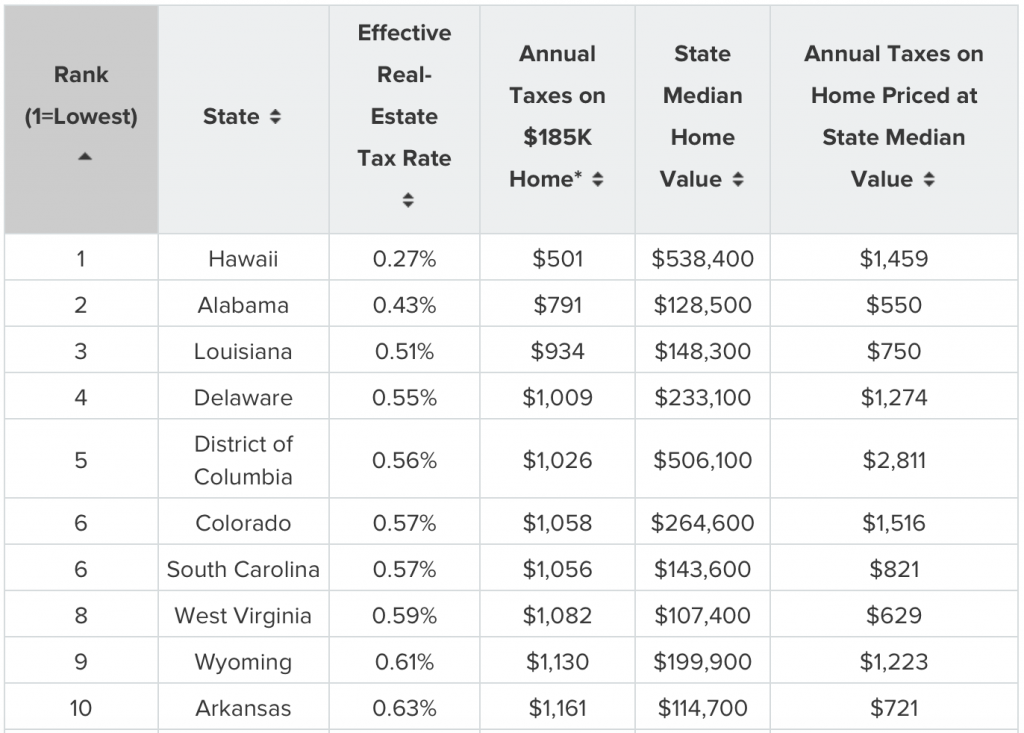Click Louisiana's 0.51% tax rate cell
Screen dimensions: 1024x733
[x=404, y=351]
